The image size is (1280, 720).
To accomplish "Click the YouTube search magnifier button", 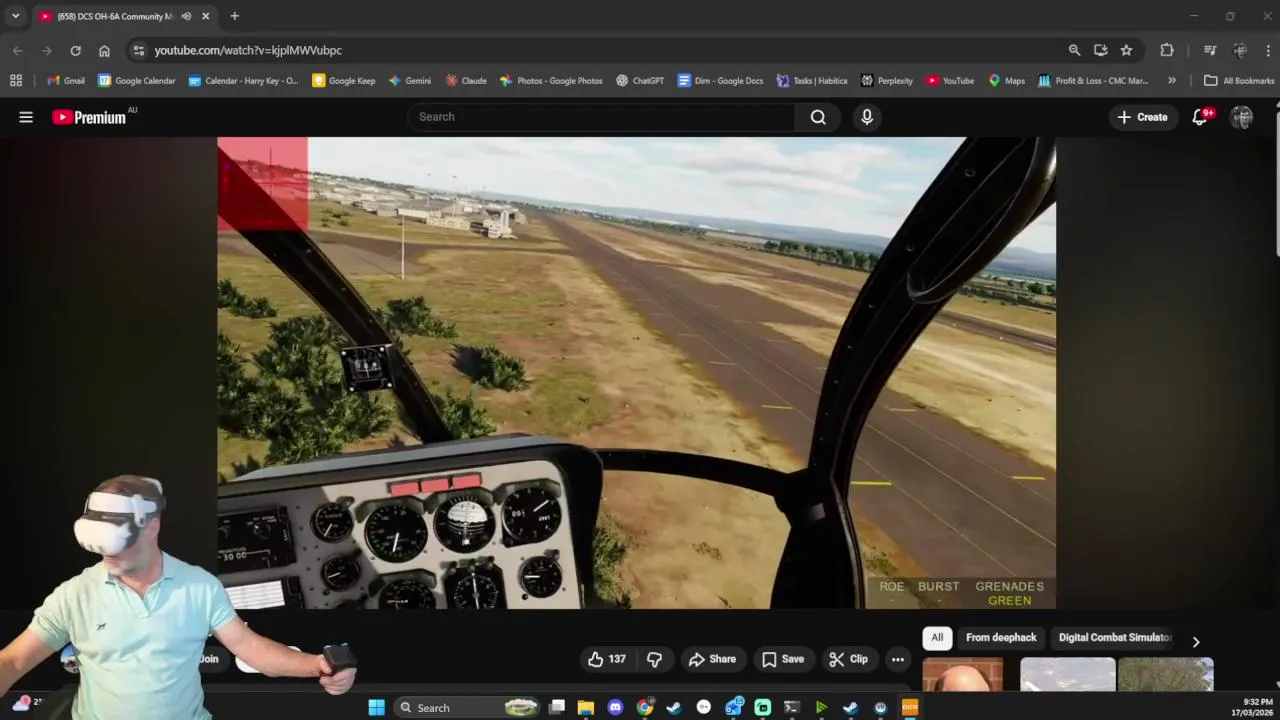I will point(818,117).
